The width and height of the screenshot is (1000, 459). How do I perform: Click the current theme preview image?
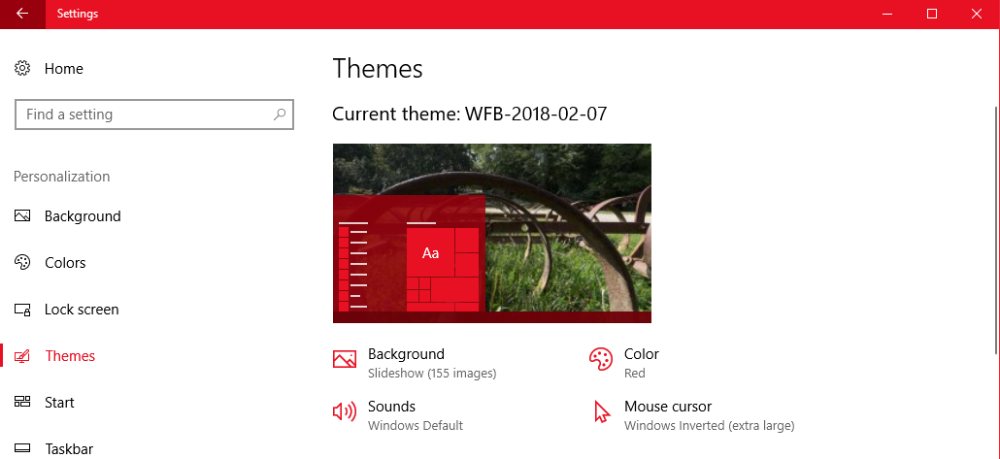tap(492, 233)
